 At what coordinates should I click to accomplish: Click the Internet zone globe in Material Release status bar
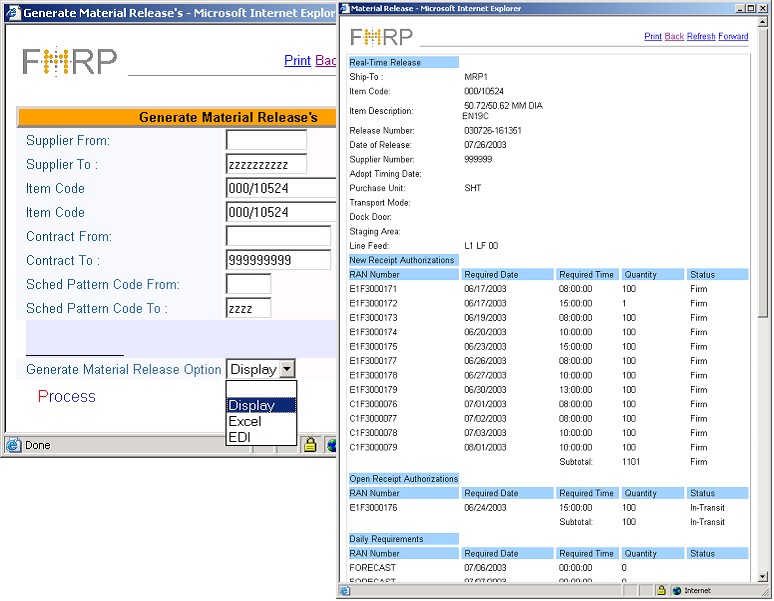pyautogui.click(x=677, y=590)
